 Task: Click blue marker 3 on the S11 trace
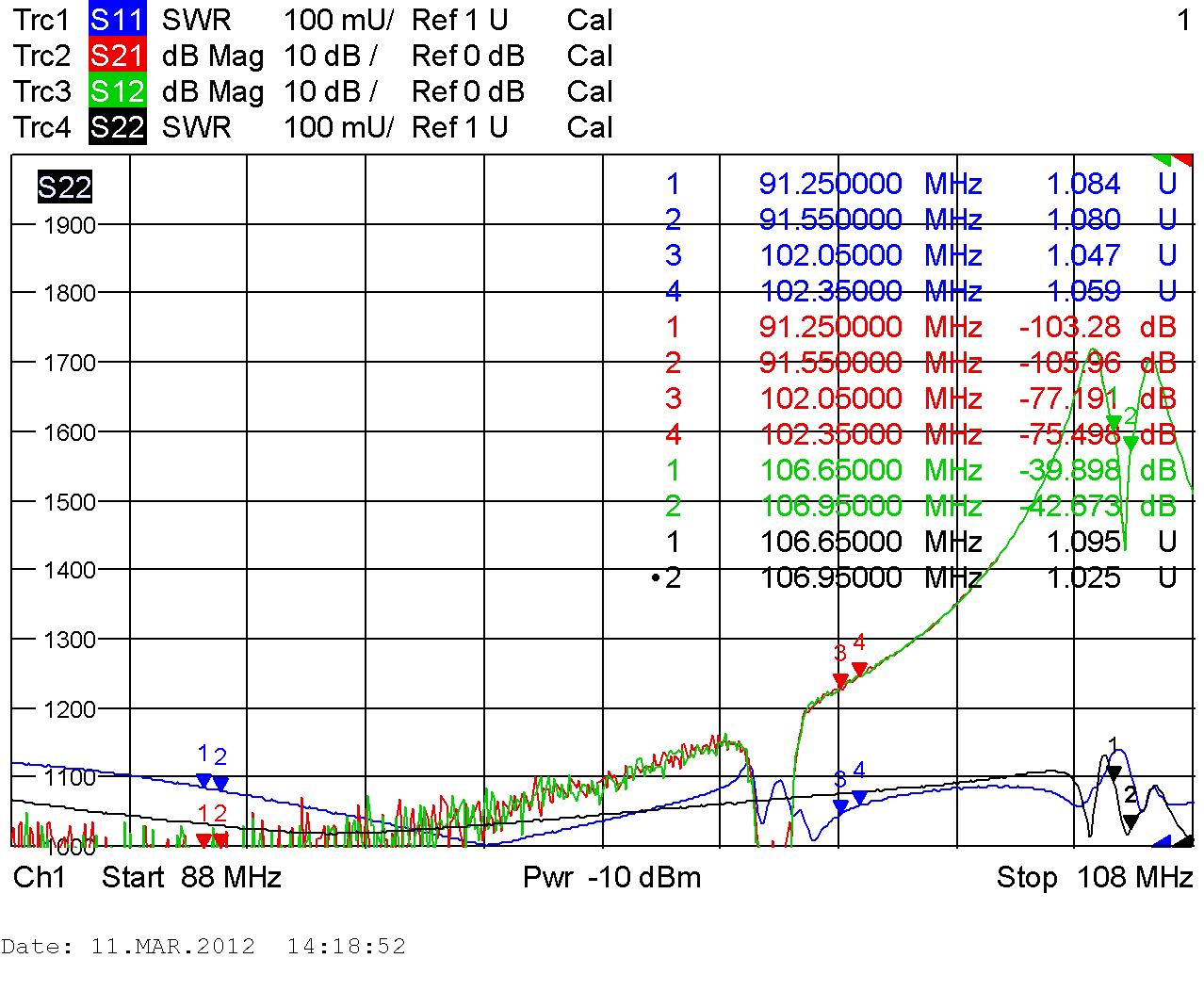click(x=841, y=806)
